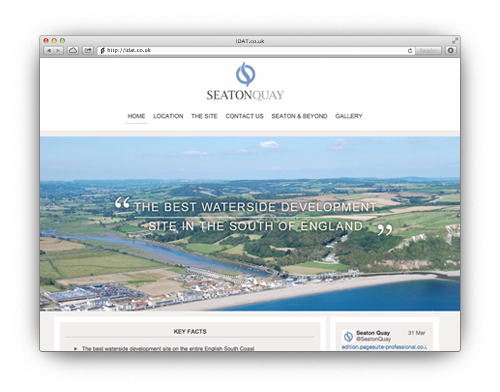Click the SEATONQUAY wordmark
This screenshot has height=392, width=500.
point(245,95)
